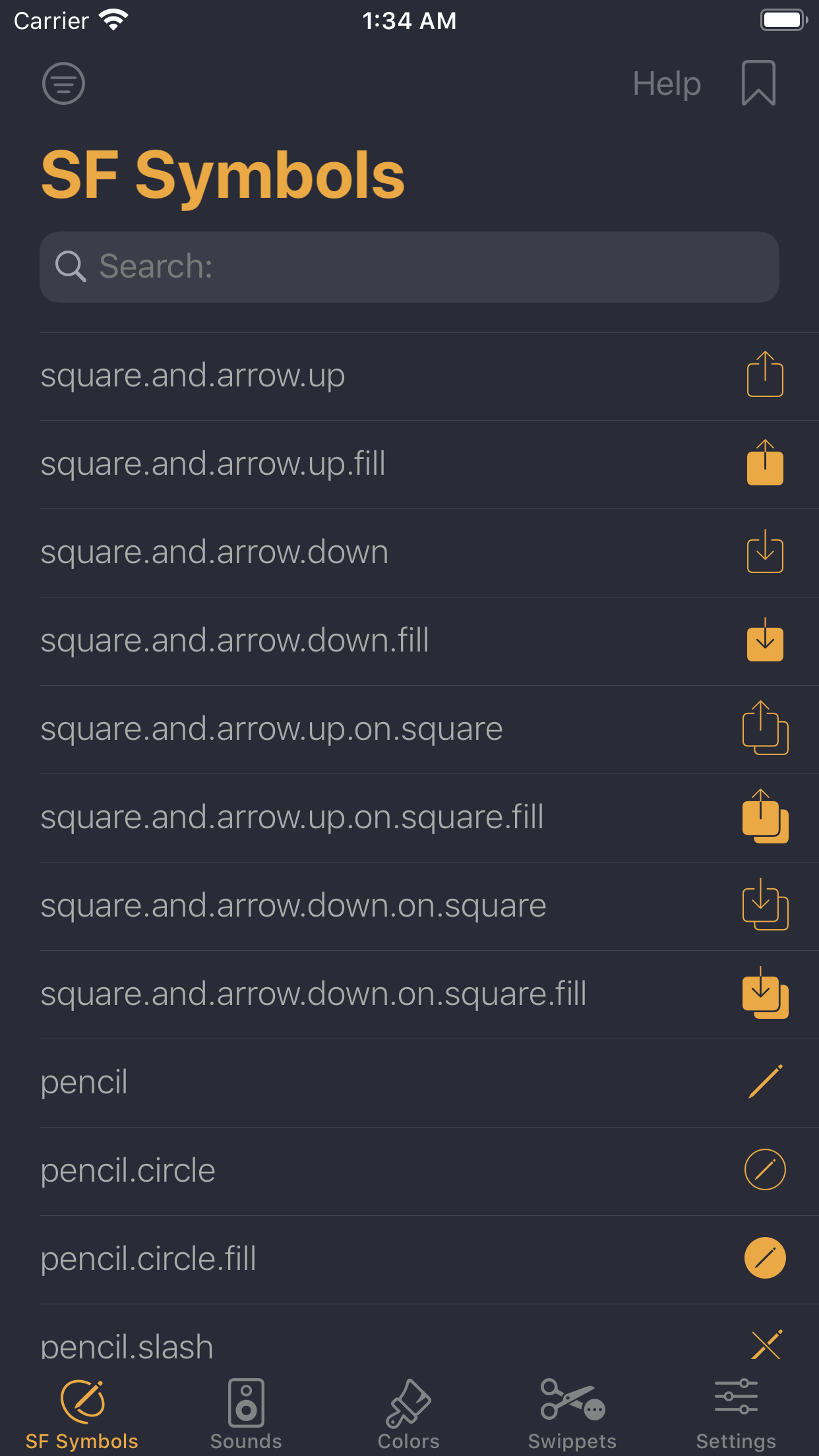The width and height of the screenshot is (819, 1456).
Task: Tap the pencil.circle outline icon
Action: pos(765,1170)
